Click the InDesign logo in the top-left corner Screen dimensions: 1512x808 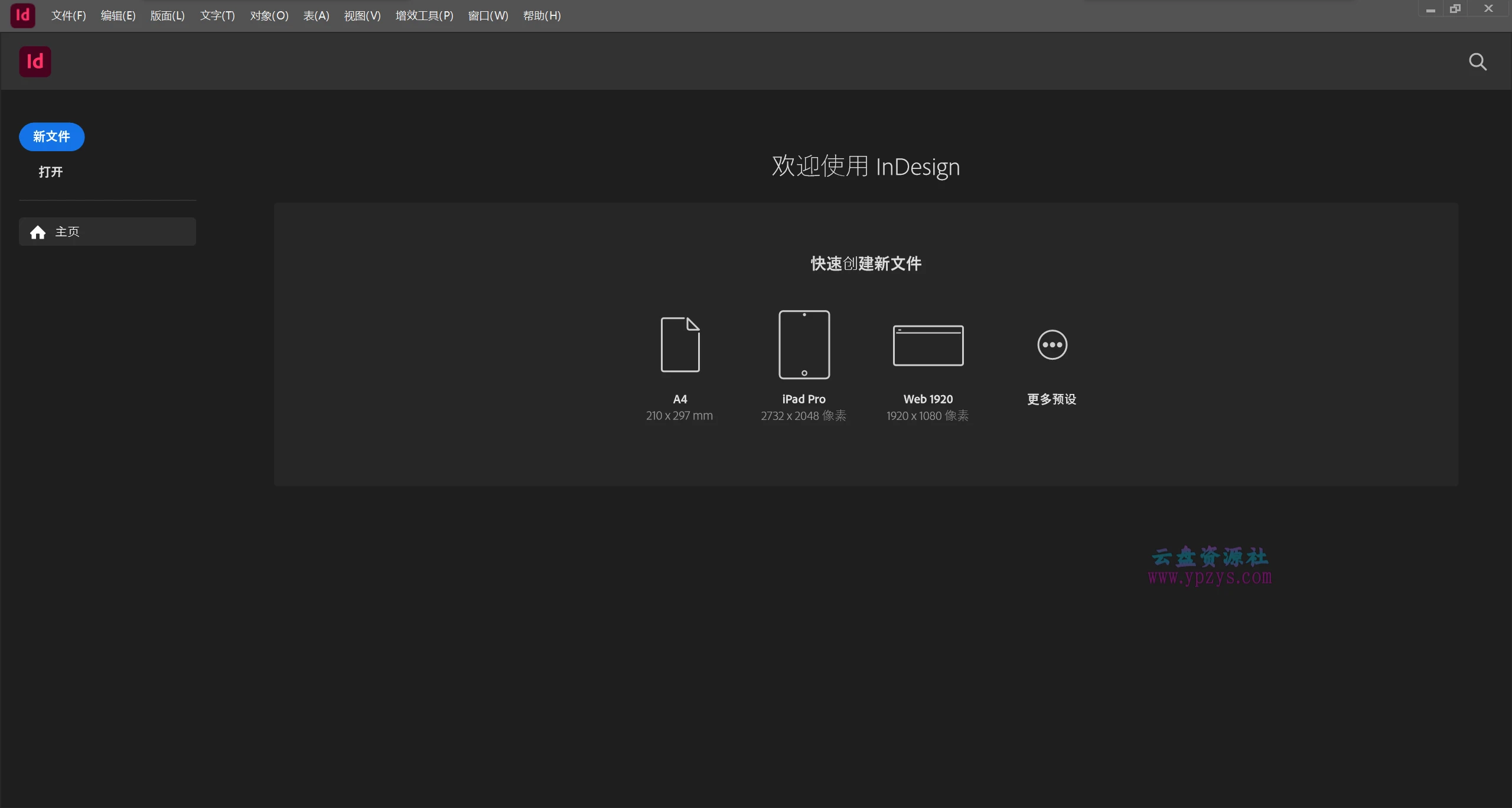35,61
